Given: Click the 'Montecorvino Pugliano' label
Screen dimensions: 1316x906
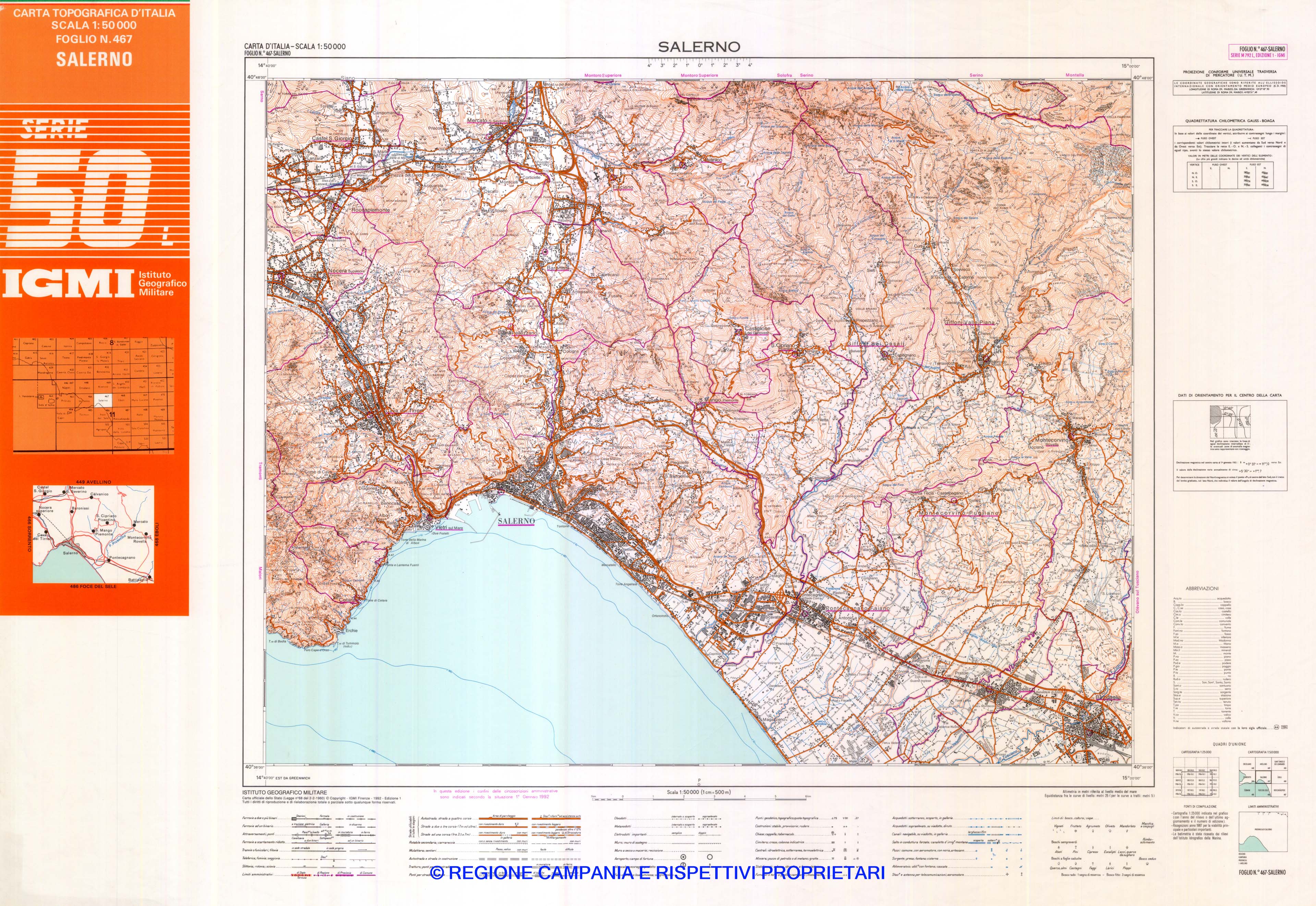Looking at the screenshot, I should 958,513.
